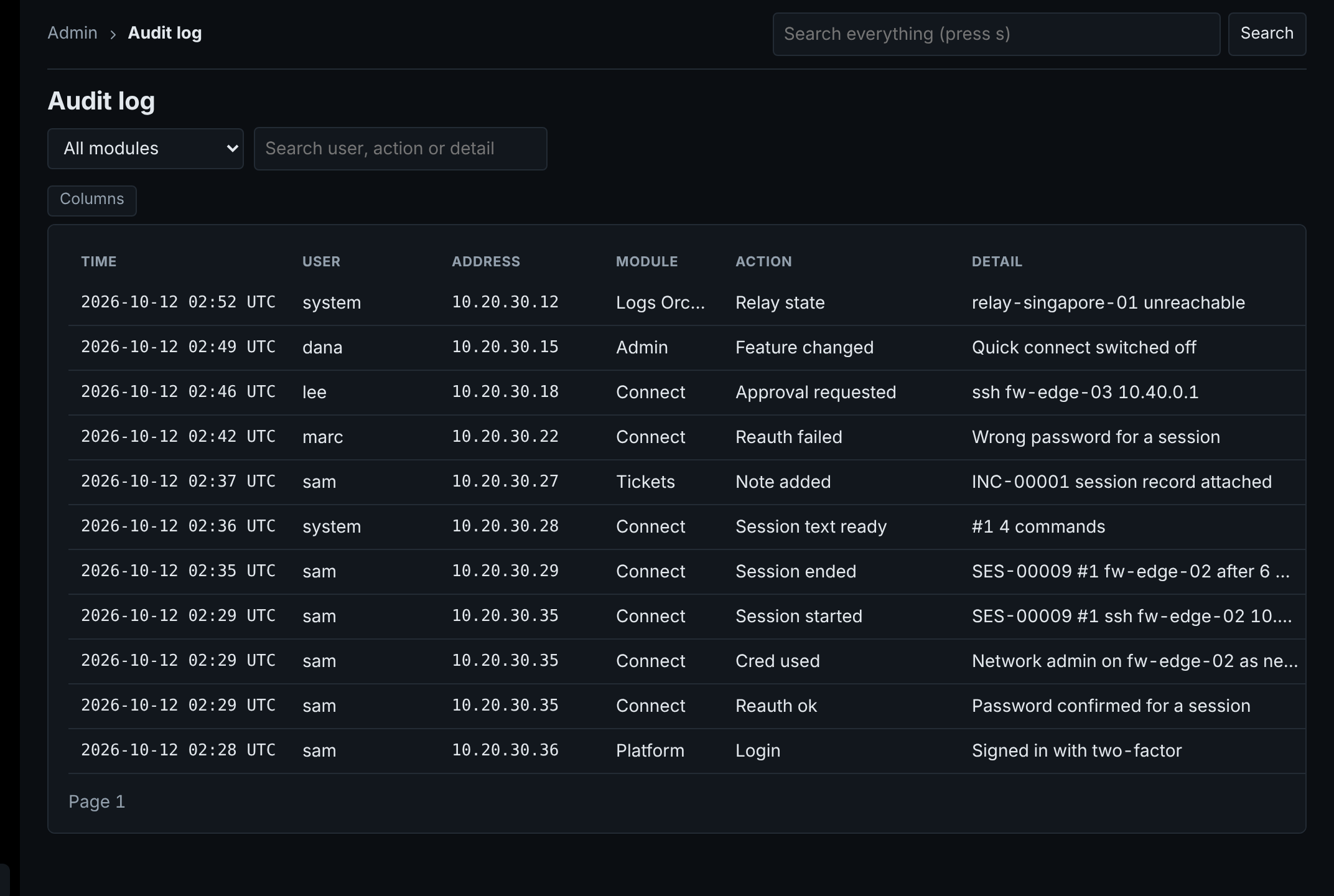
Task: Focus the Search user, action or detail box
Action: [401, 149]
